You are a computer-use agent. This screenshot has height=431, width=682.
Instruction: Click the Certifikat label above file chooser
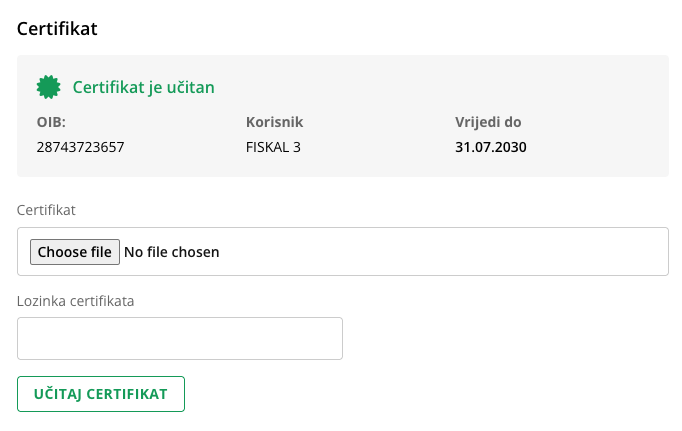click(46, 210)
